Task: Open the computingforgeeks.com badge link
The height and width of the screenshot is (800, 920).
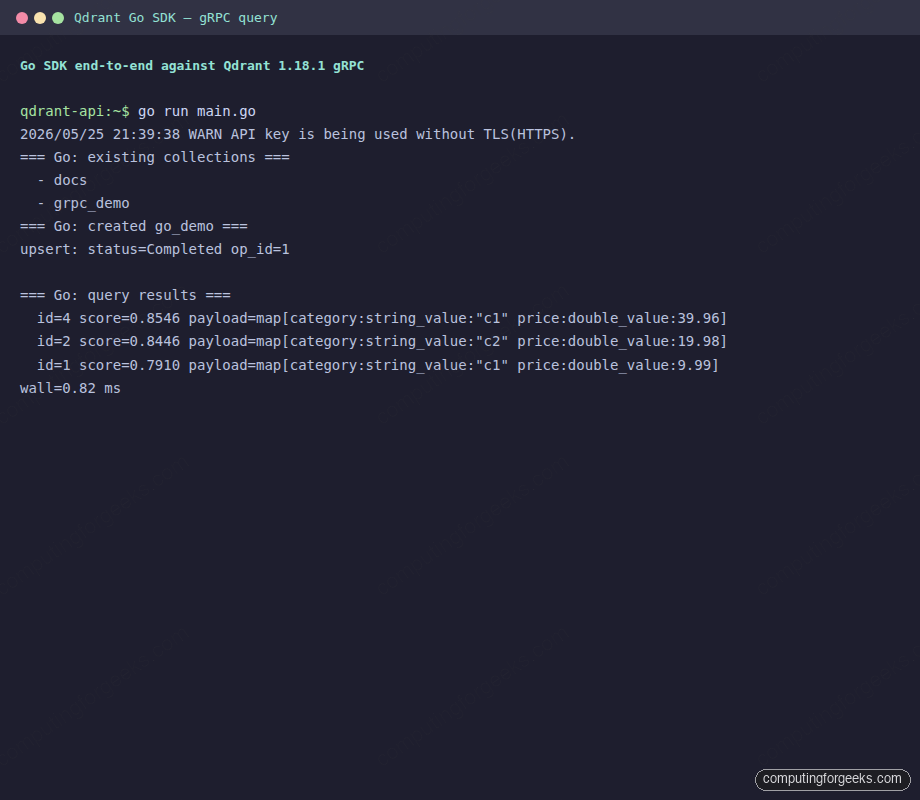Action: coord(833,779)
